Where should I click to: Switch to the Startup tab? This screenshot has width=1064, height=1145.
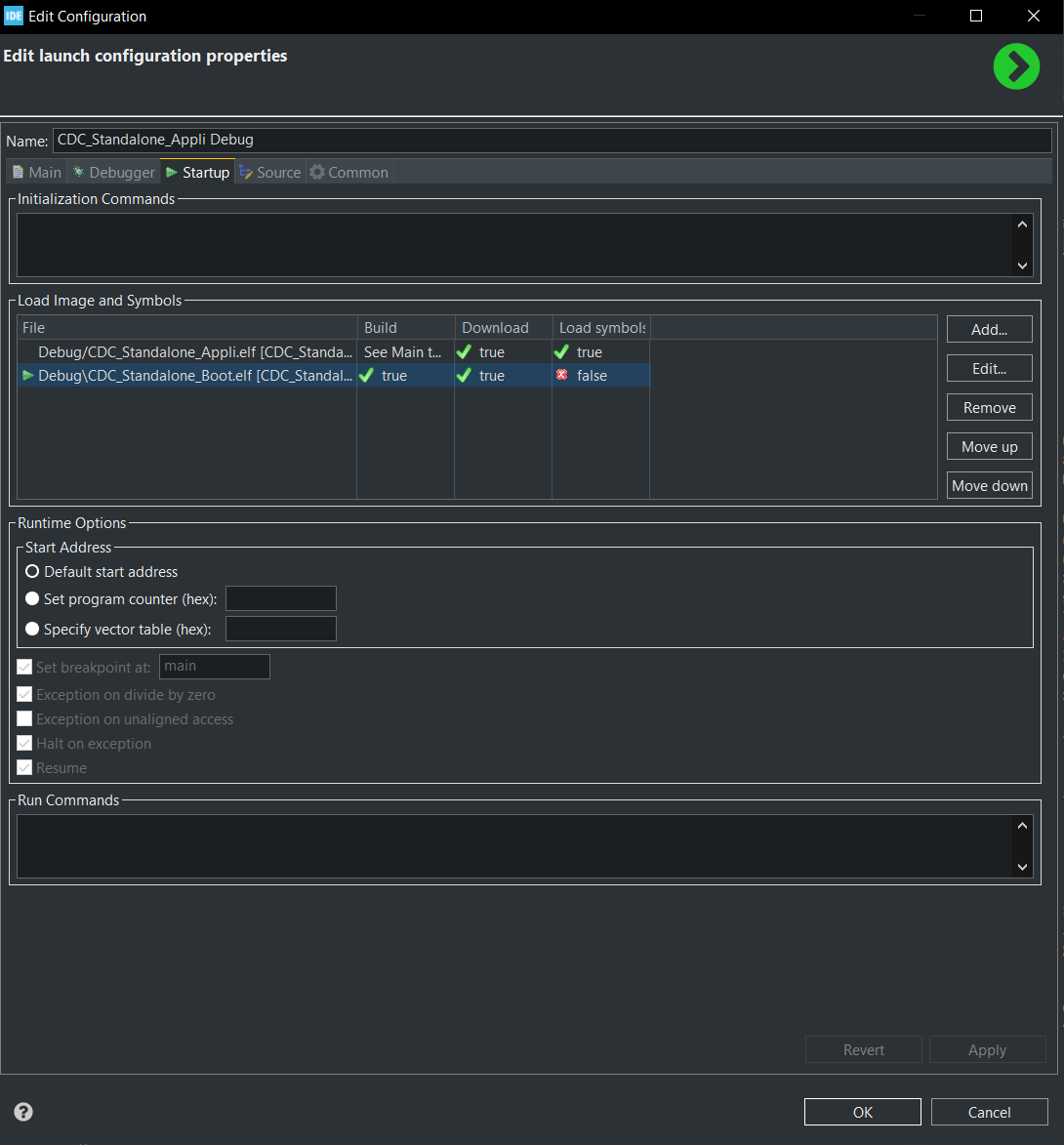coord(198,172)
